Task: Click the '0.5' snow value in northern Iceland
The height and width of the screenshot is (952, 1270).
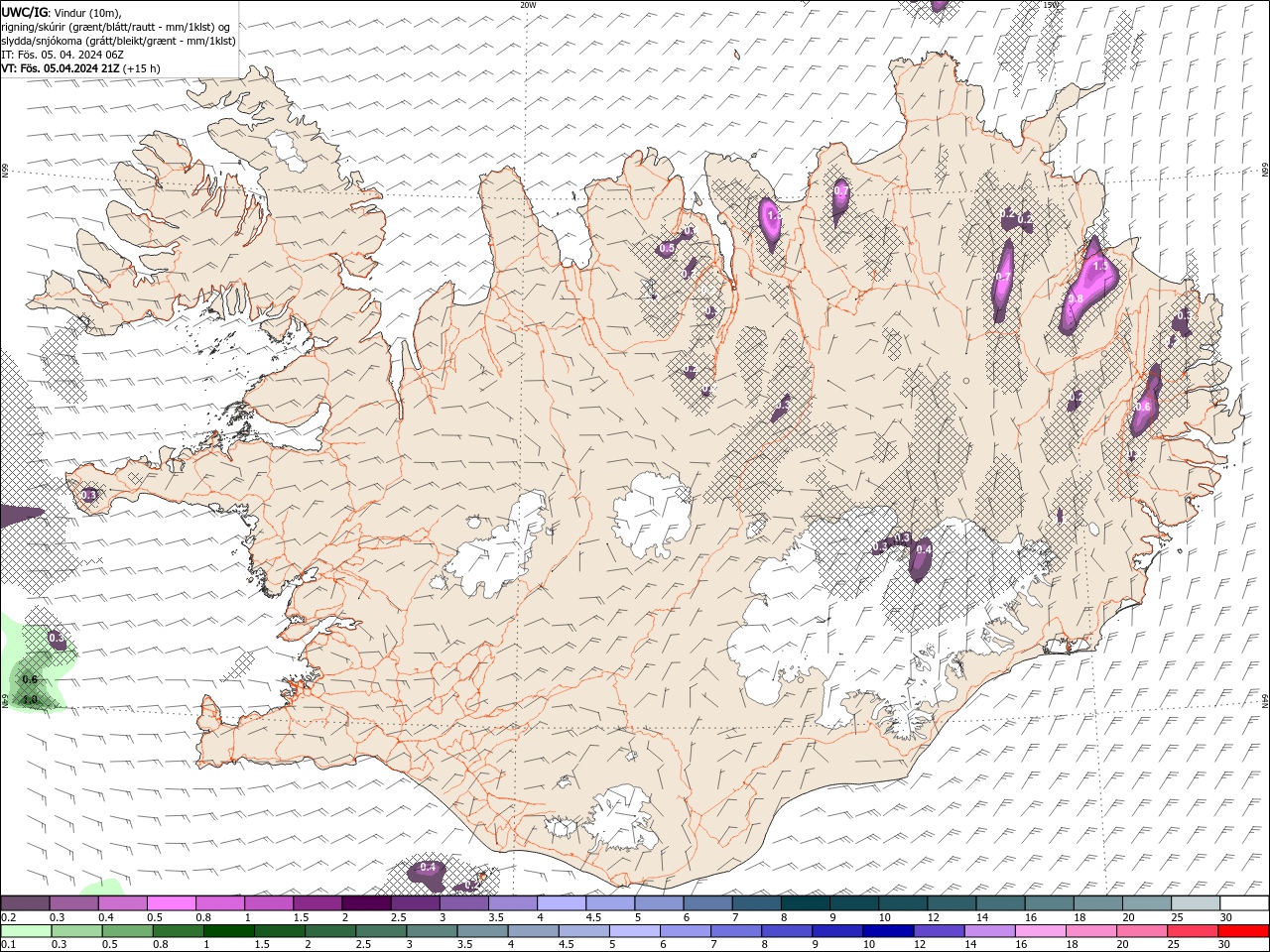Action: (x=667, y=248)
